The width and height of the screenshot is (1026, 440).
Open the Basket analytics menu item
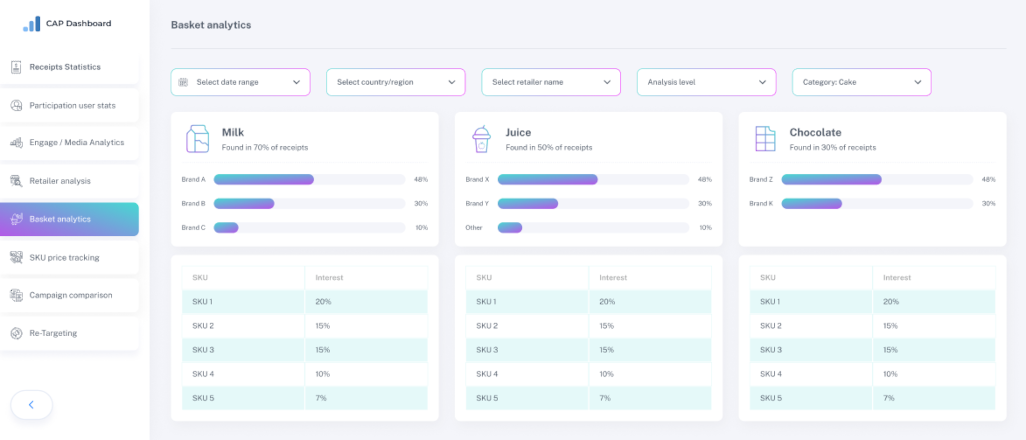[x=70, y=219]
